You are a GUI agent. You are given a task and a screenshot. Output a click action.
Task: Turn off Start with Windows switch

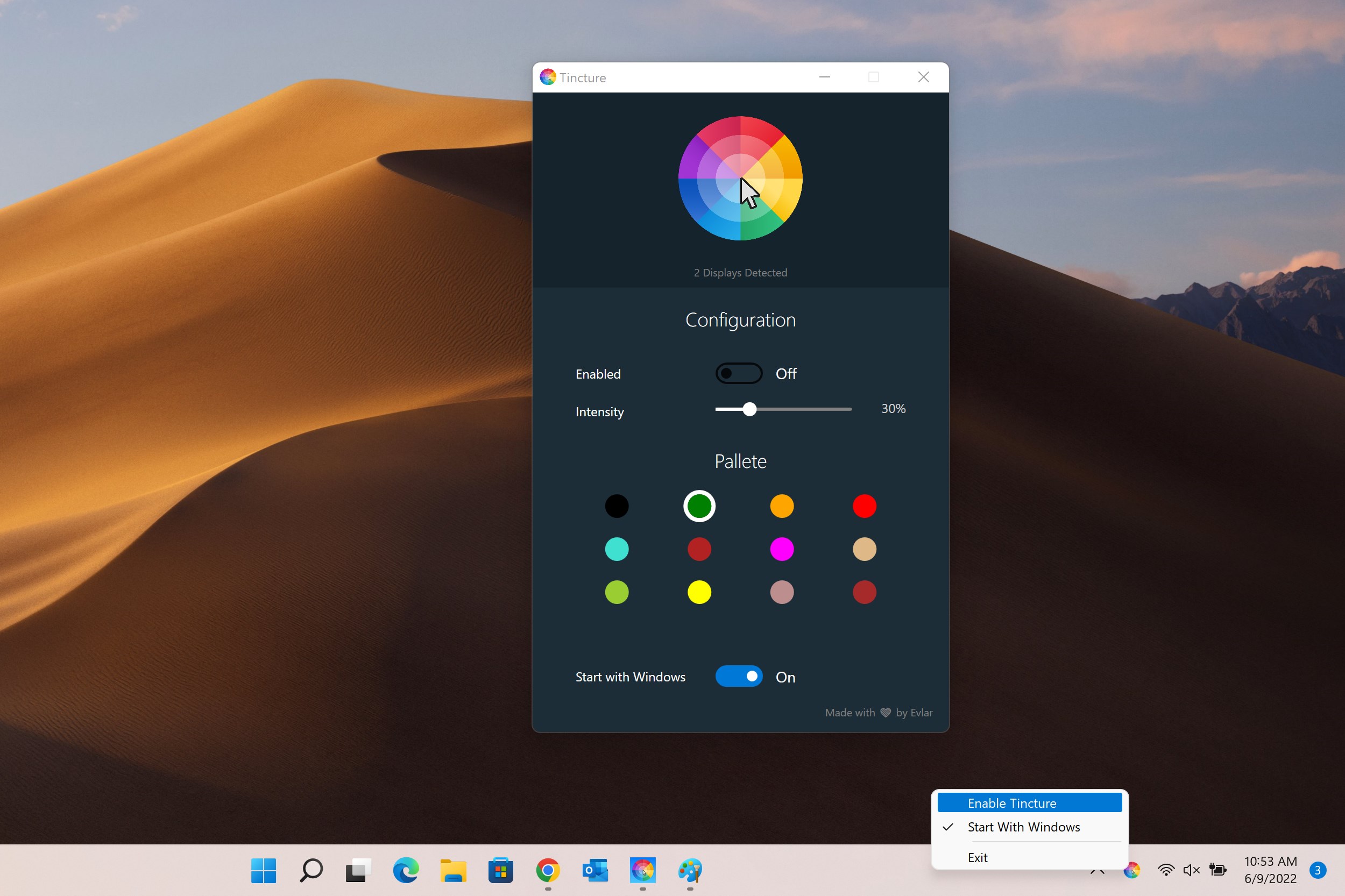click(739, 677)
